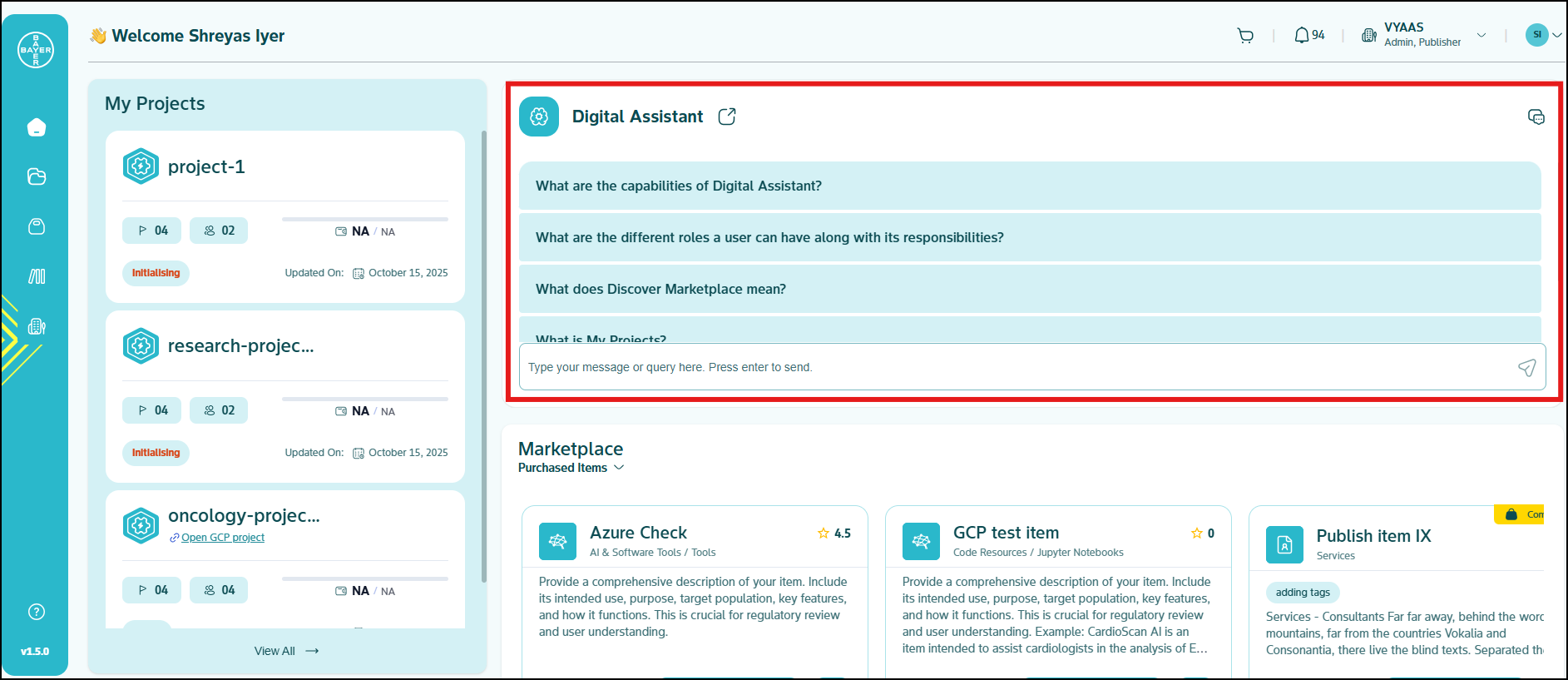Open the folders icon in sidebar
The image size is (1568, 680).
point(36,176)
